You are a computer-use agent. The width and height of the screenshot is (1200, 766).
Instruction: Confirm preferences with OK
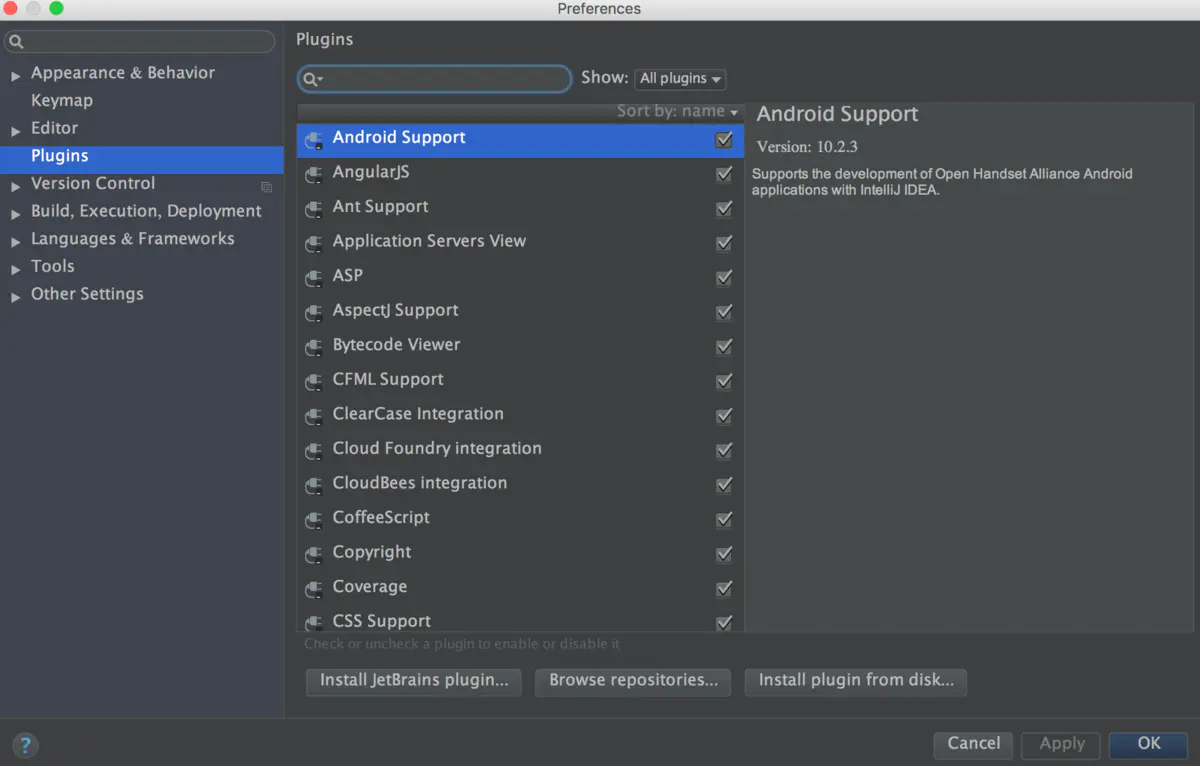coord(1149,744)
